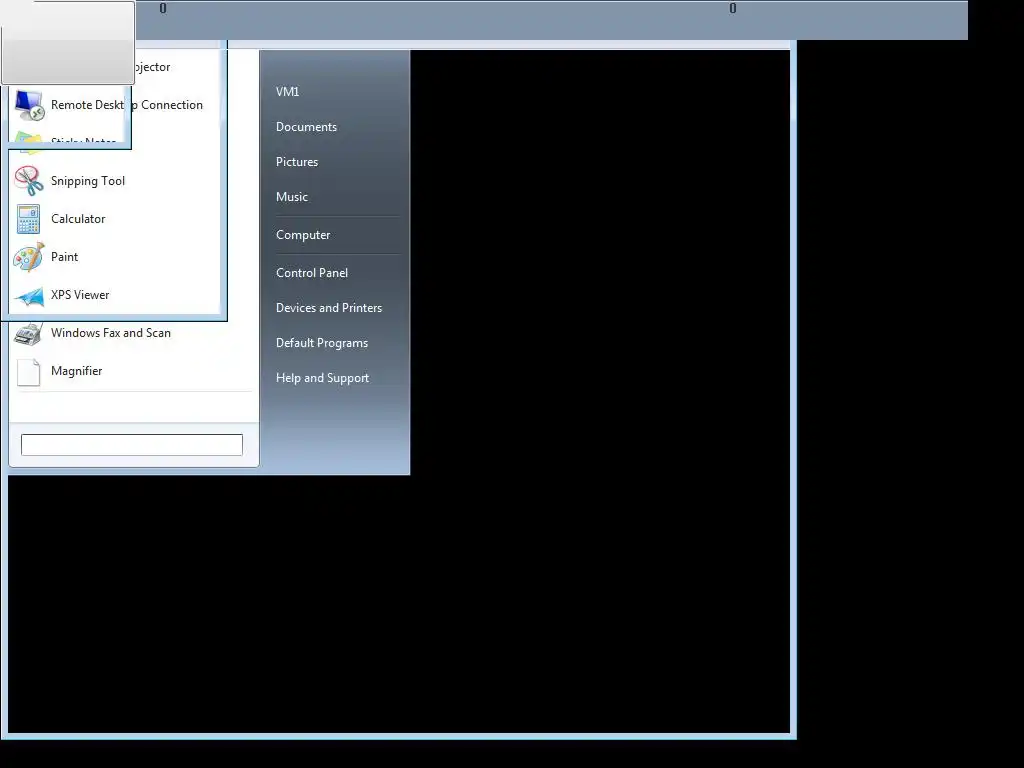Open Control Panel entry

[x=312, y=273]
